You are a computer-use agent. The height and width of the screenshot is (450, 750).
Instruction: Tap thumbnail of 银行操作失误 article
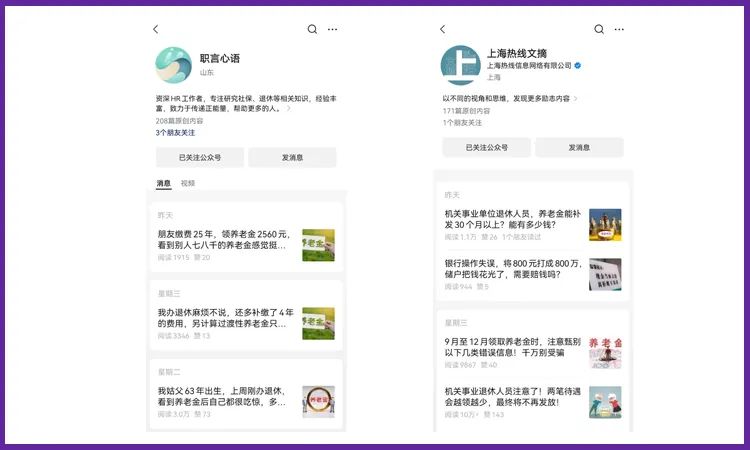coord(605,274)
